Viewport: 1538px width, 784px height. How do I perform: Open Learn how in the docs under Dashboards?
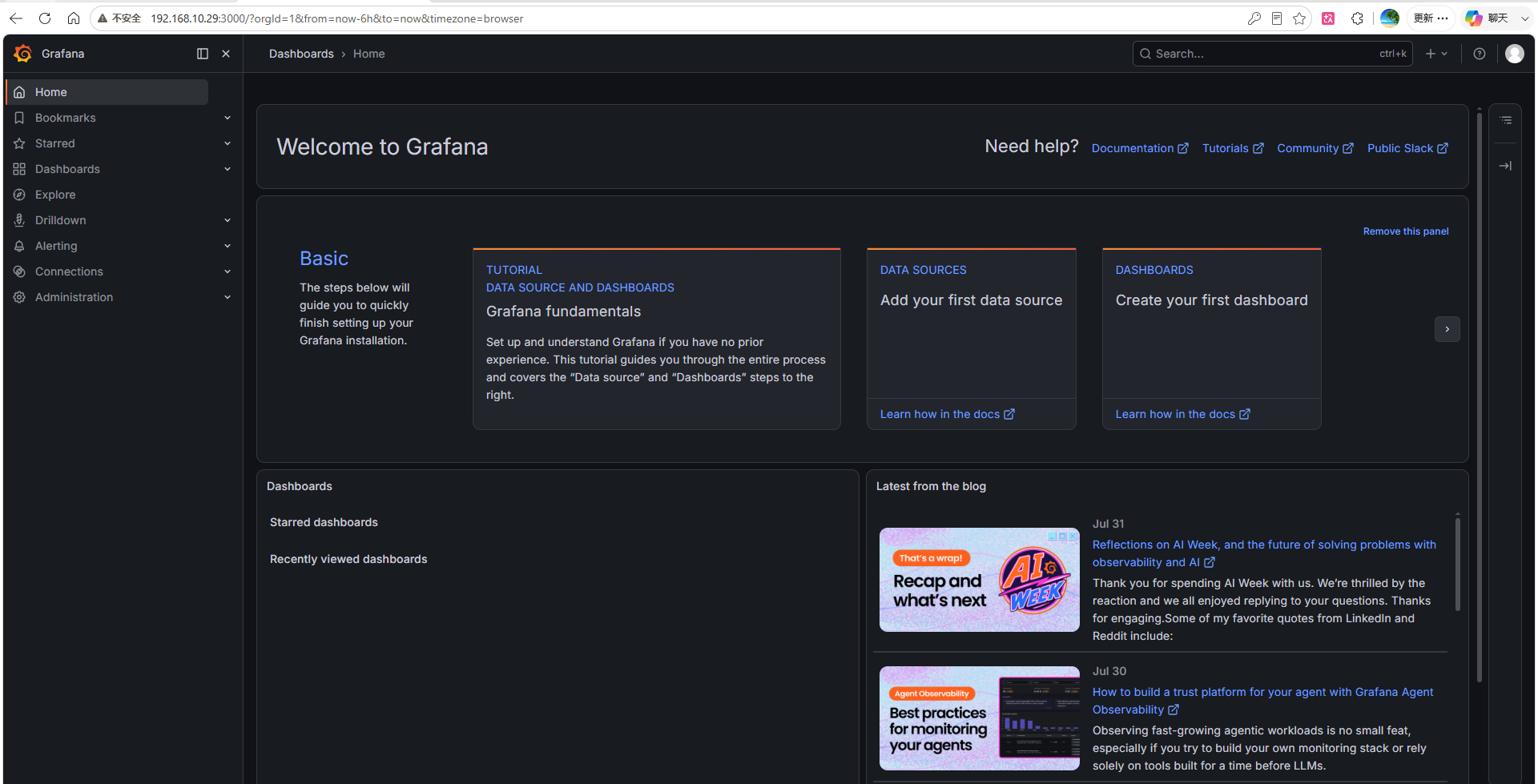click(x=1183, y=414)
